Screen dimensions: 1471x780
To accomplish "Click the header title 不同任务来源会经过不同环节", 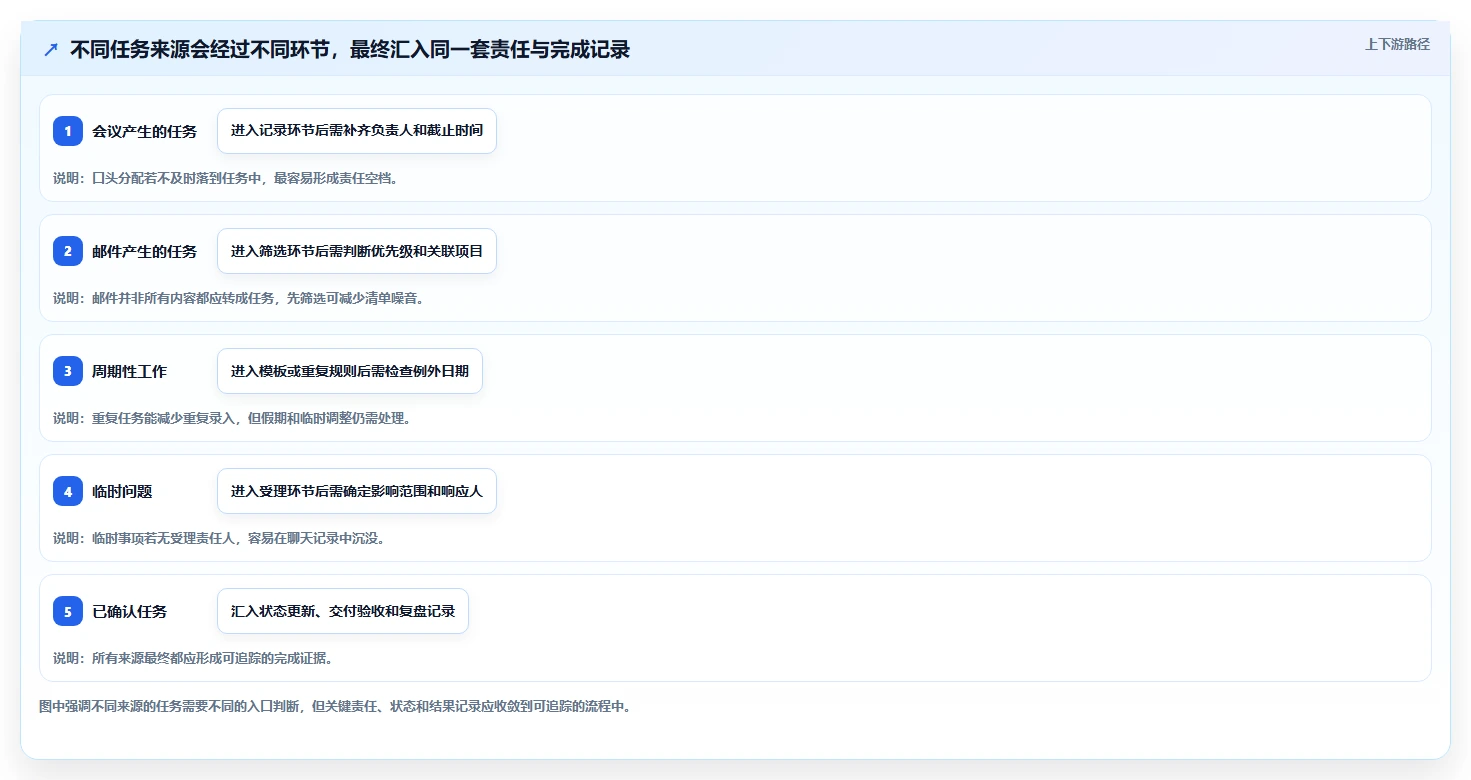I will click(350, 49).
